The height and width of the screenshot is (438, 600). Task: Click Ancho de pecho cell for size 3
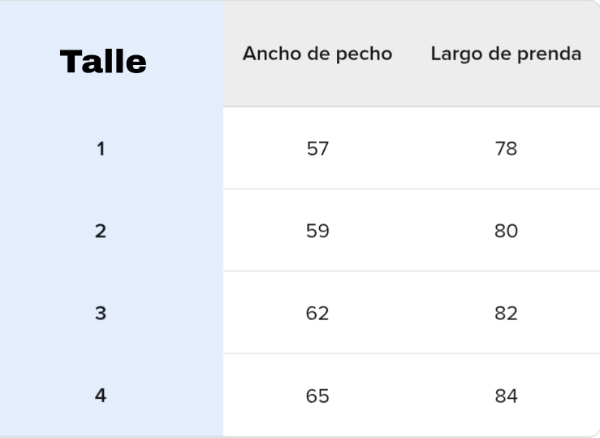[x=317, y=313]
